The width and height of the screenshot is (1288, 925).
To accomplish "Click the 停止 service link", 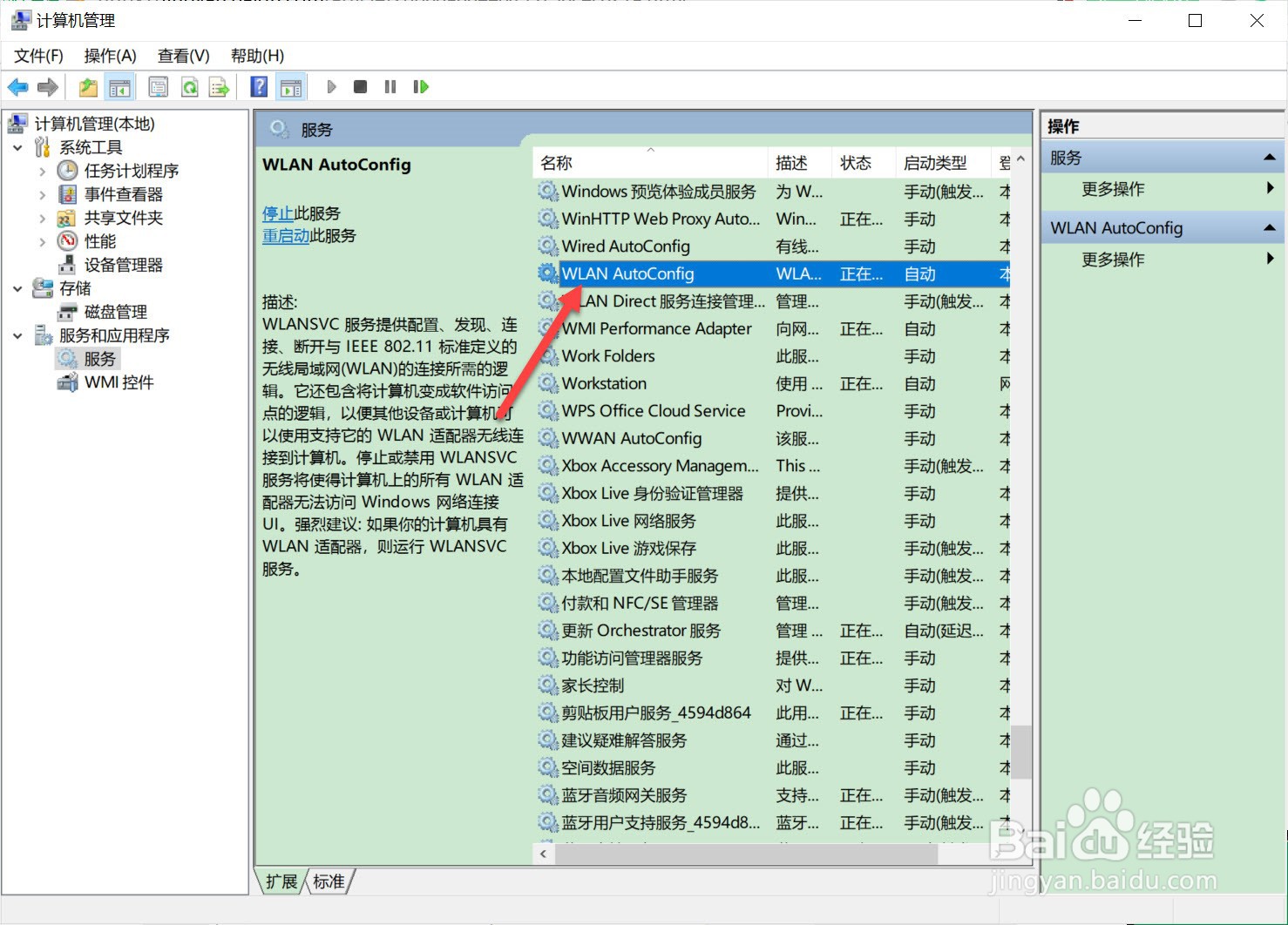I will pos(278,213).
